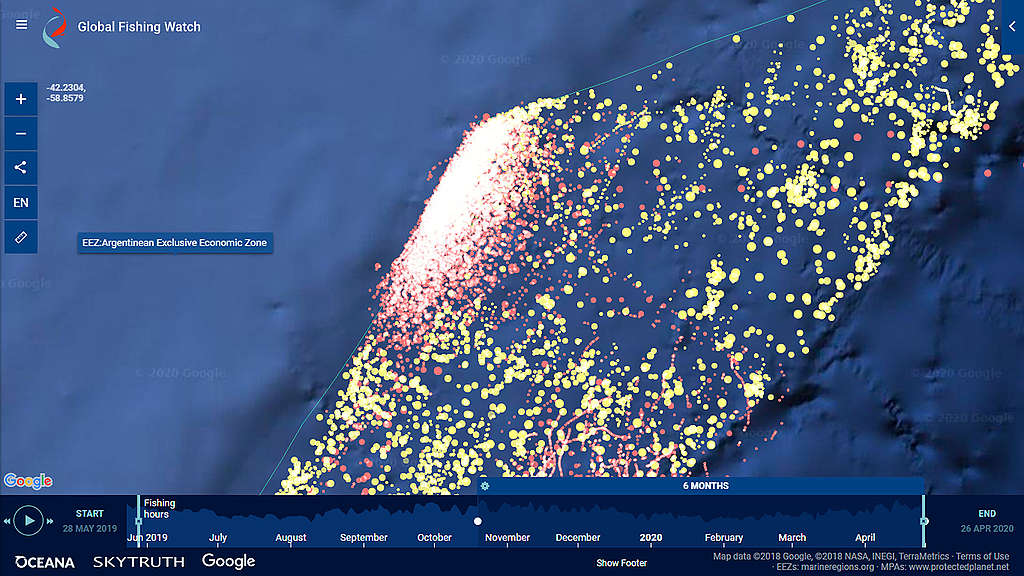Open the hamburger menu
The width and height of the screenshot is (1024, 576).
click(x=21, y=26)
